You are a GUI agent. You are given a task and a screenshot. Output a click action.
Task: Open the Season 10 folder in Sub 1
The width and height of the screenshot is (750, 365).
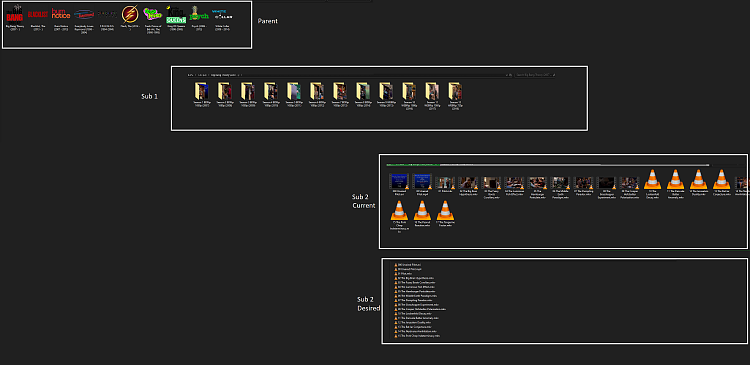point(408,96)
